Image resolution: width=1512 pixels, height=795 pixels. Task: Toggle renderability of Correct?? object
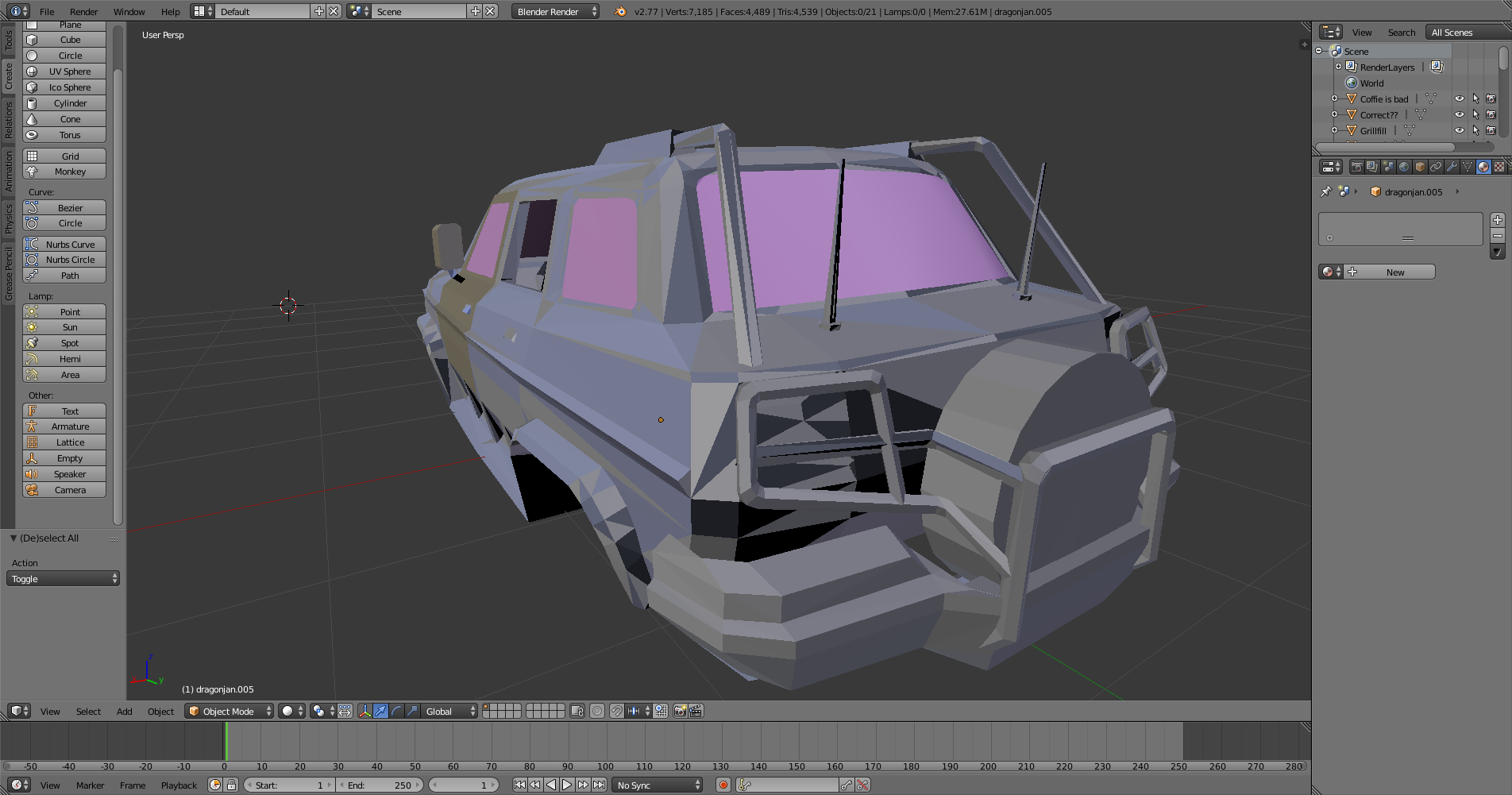1491,114
